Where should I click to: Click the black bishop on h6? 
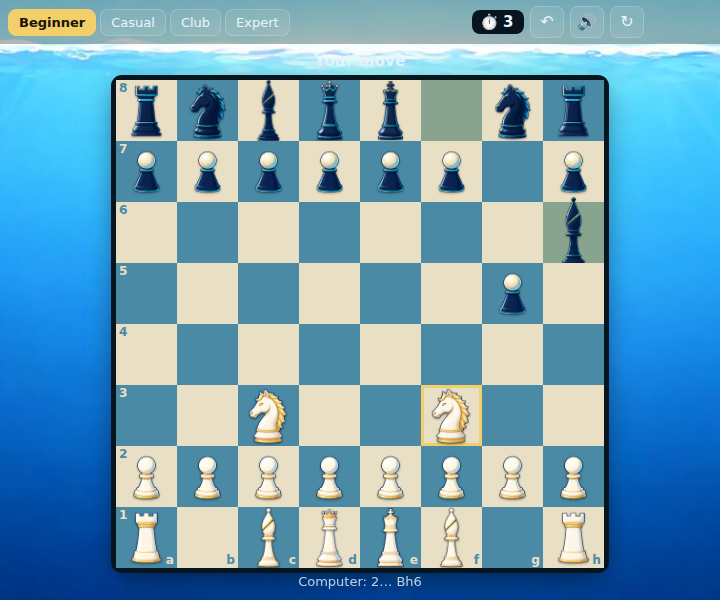pos(574,232)
